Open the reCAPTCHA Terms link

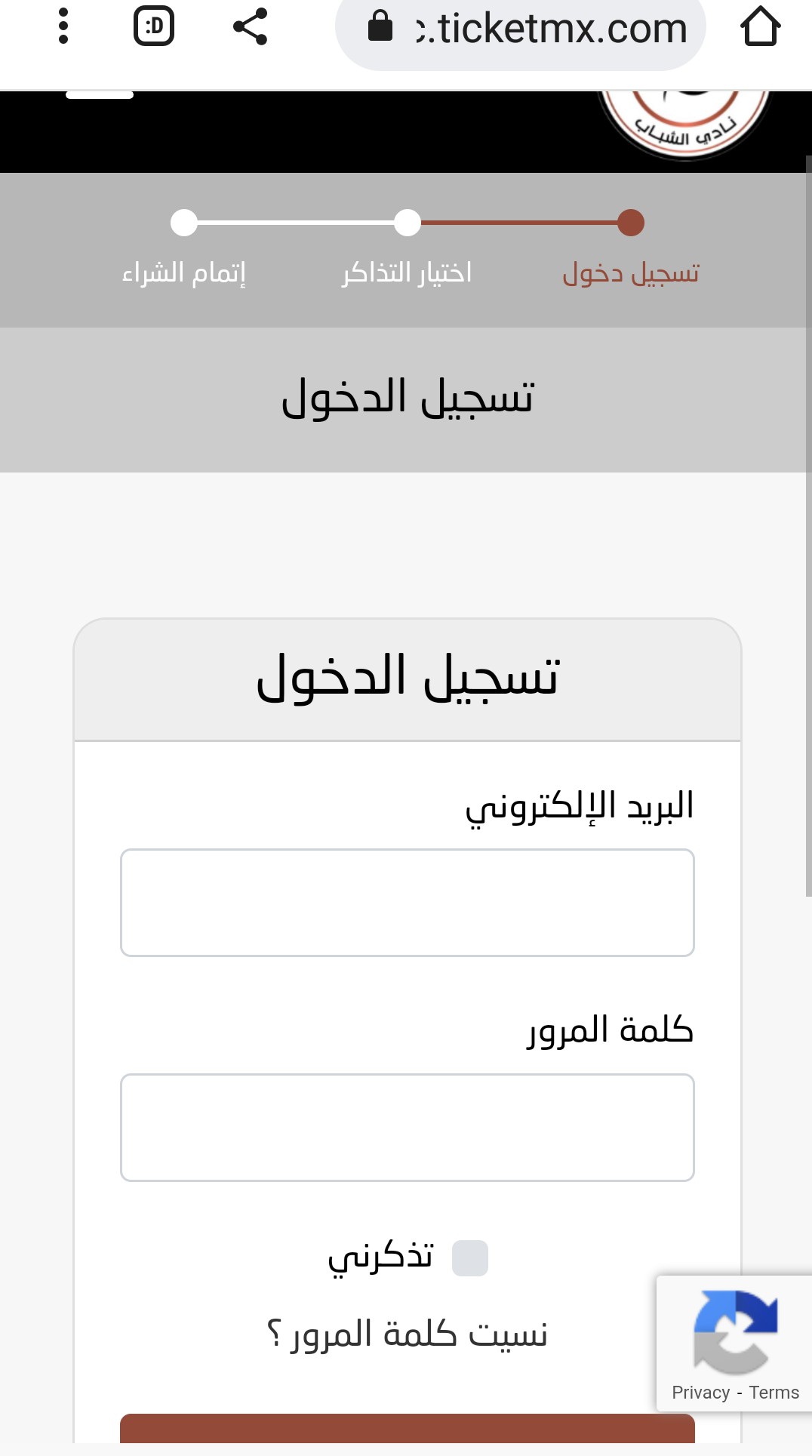[x=774, y=1393]
